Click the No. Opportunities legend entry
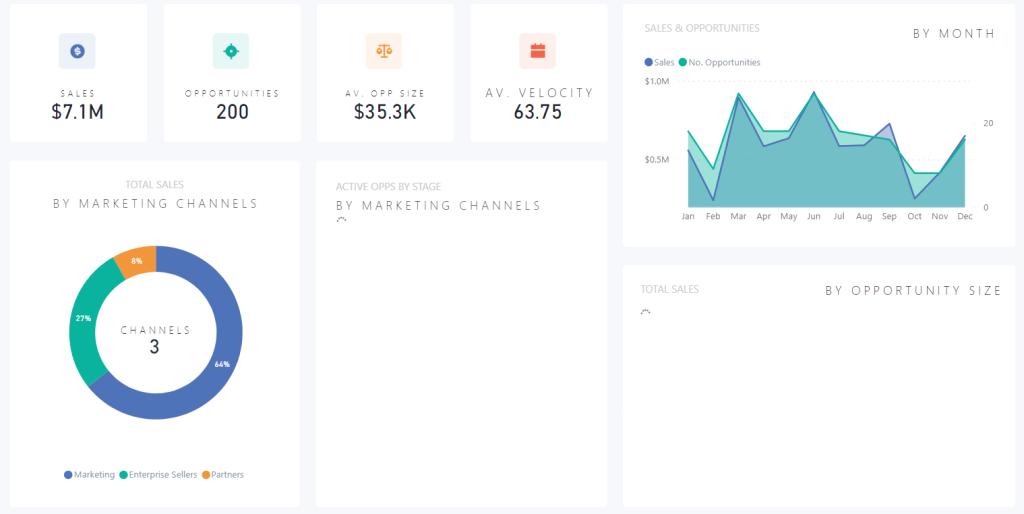This screenshot has width=1024, height=514. (720, 62)
